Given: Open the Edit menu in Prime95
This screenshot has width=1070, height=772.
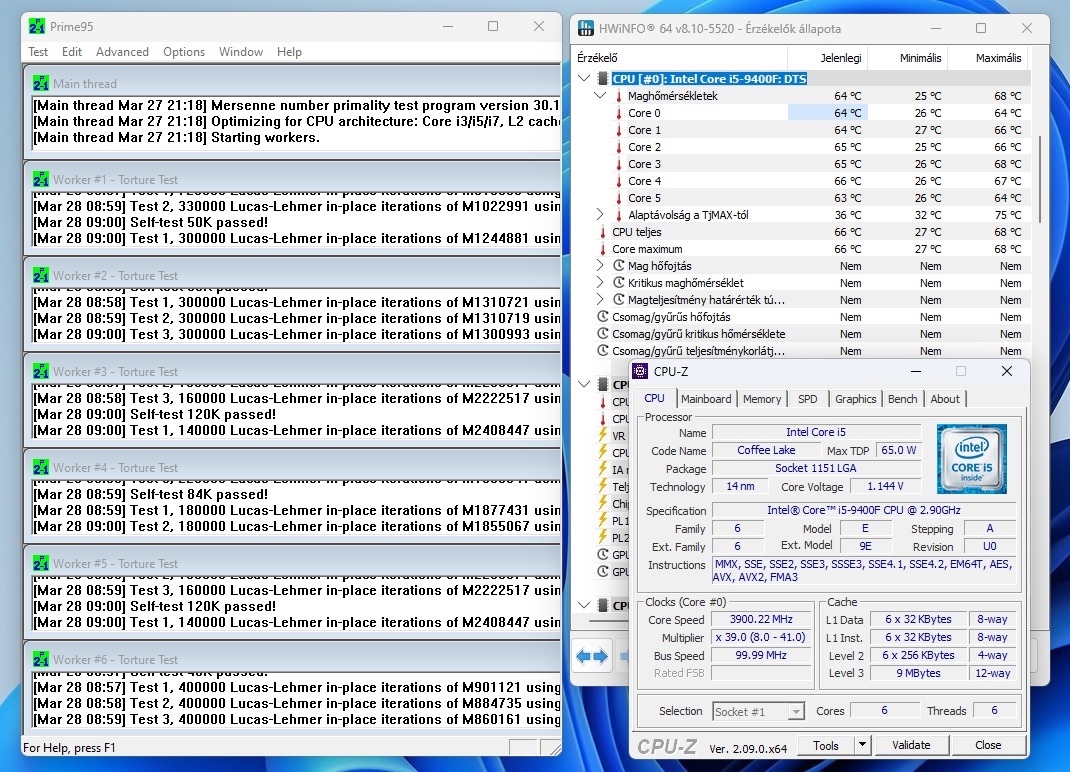Looking at the screenshot, I should pos(72,52).
